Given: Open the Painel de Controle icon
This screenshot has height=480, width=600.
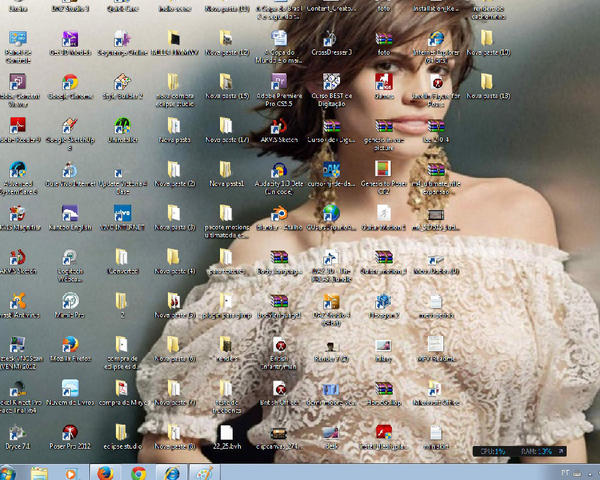Looking at the screenshot, I should pos(18,47).
